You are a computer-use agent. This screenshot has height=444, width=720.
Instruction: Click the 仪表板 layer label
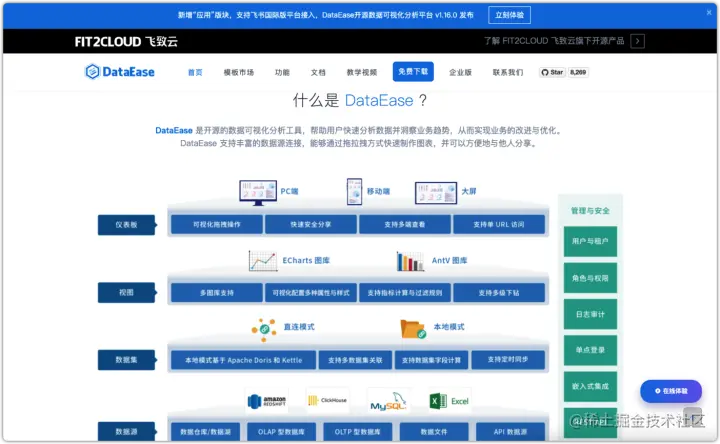pos(126,225)
